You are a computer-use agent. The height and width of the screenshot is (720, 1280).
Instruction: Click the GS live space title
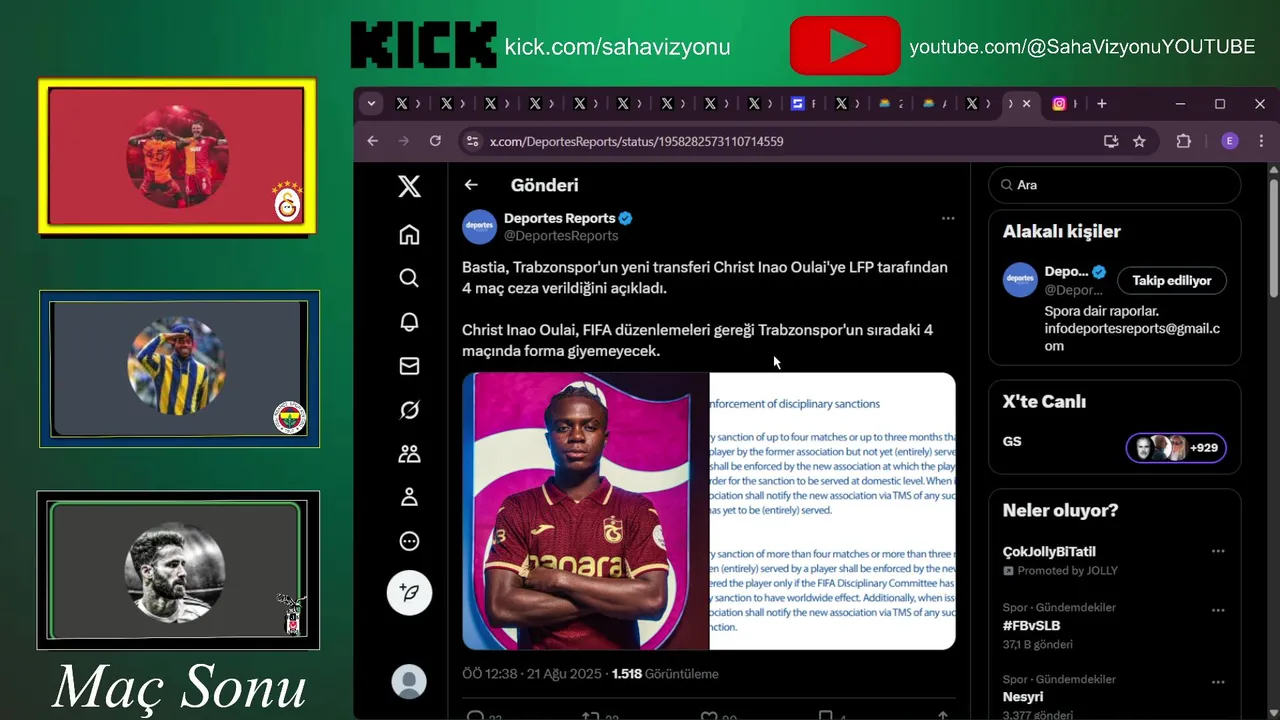point(1012,441)
